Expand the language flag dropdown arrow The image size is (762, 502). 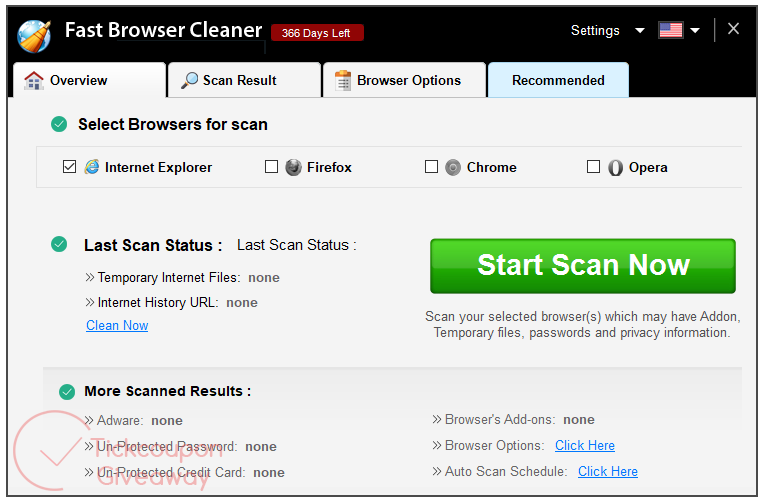[x=695, y=31]
